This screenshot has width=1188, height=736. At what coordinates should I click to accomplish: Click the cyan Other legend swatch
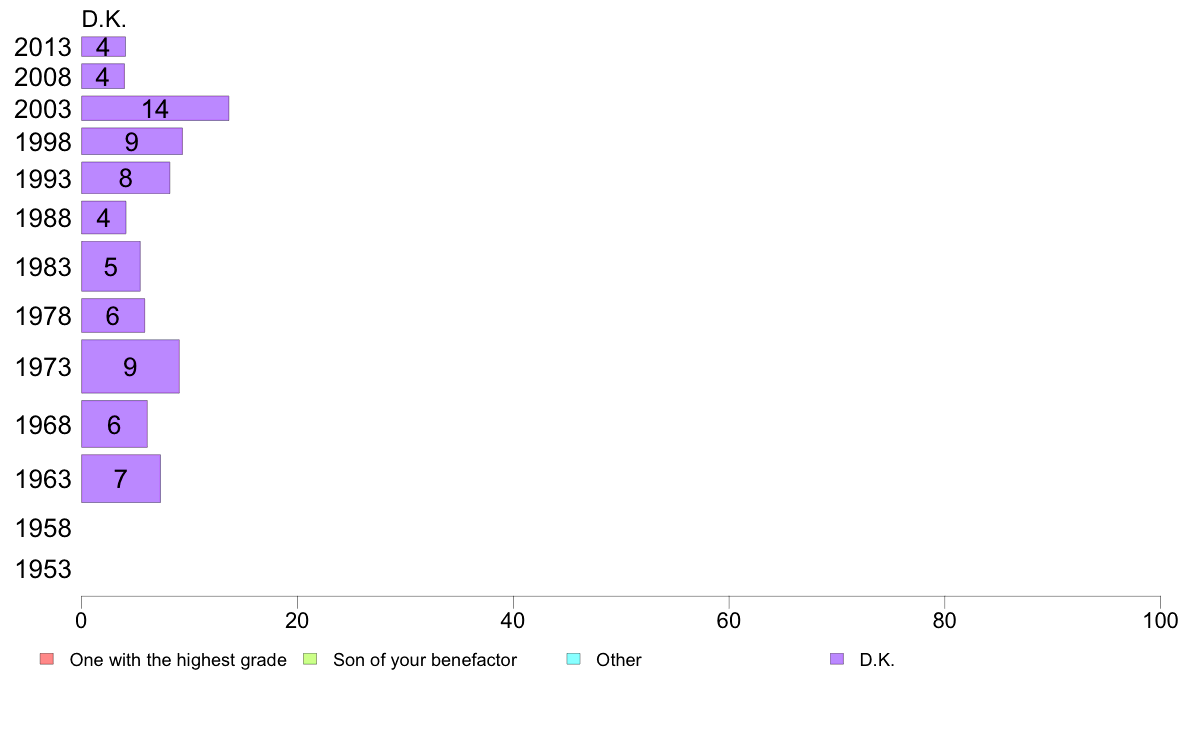pyautogui.click(x=574, y=659)
